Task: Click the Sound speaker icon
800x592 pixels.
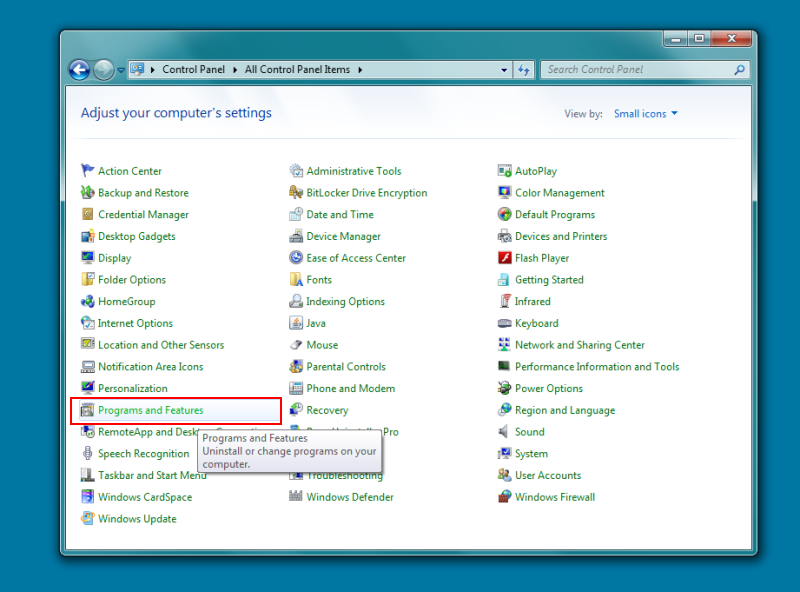Action: point(505,432)
